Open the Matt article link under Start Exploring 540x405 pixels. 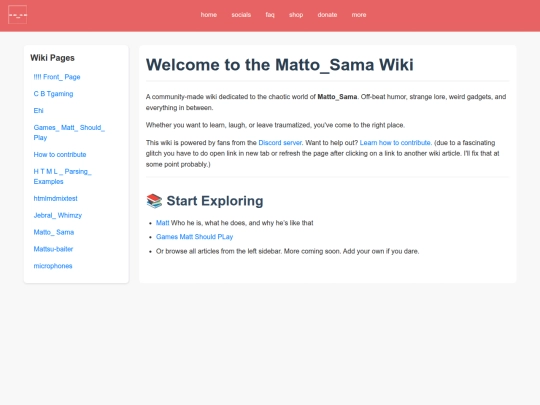tap(163, 223)
